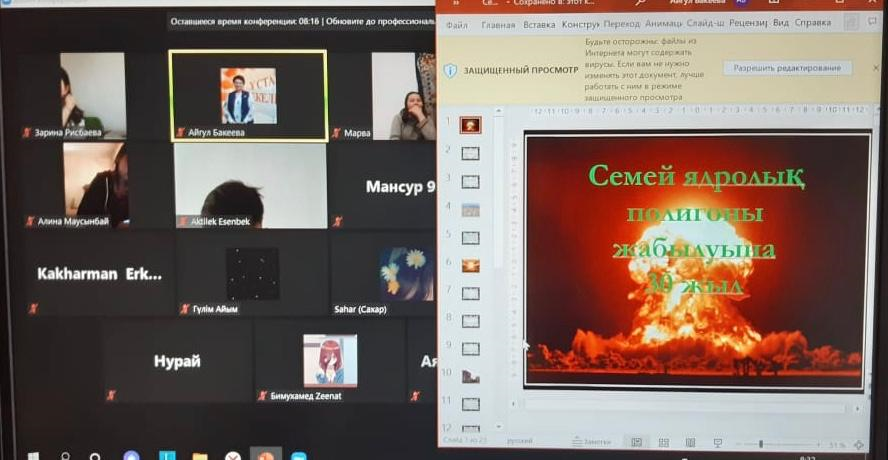Click the Protected View shield icon

pos(451,70)
